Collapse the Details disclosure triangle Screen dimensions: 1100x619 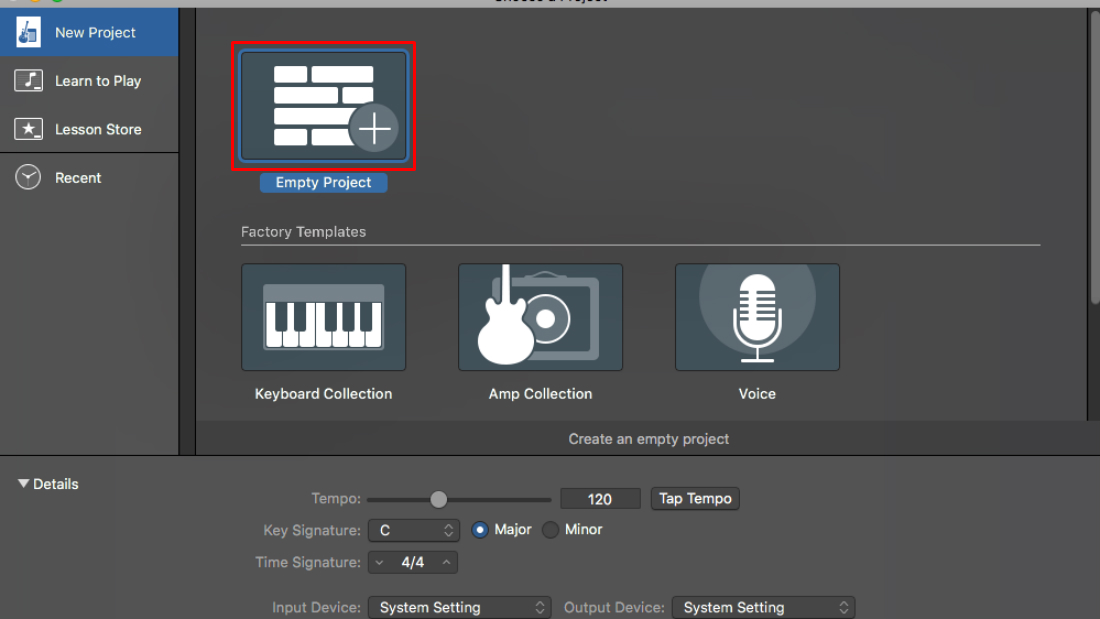pos(23,484)
